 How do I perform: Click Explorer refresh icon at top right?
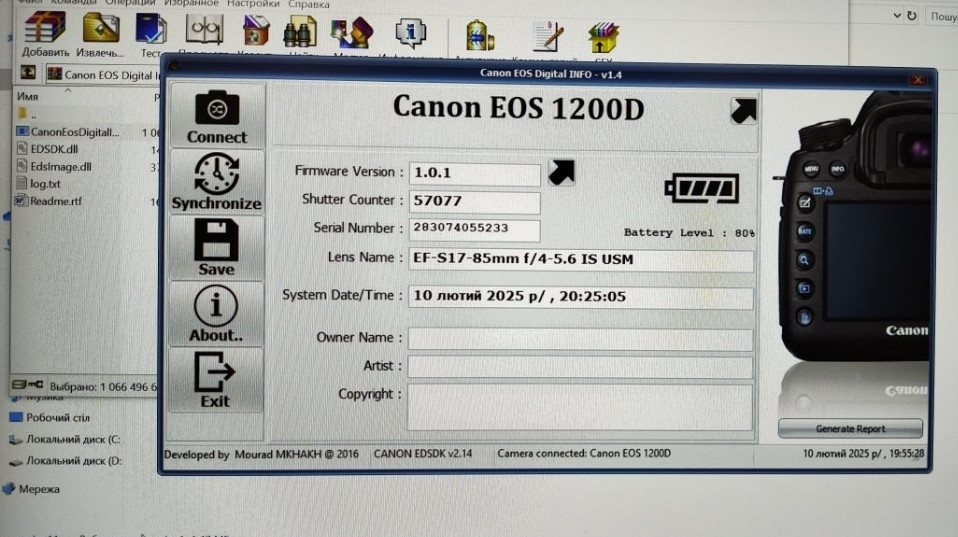click(x=912, y=16)
